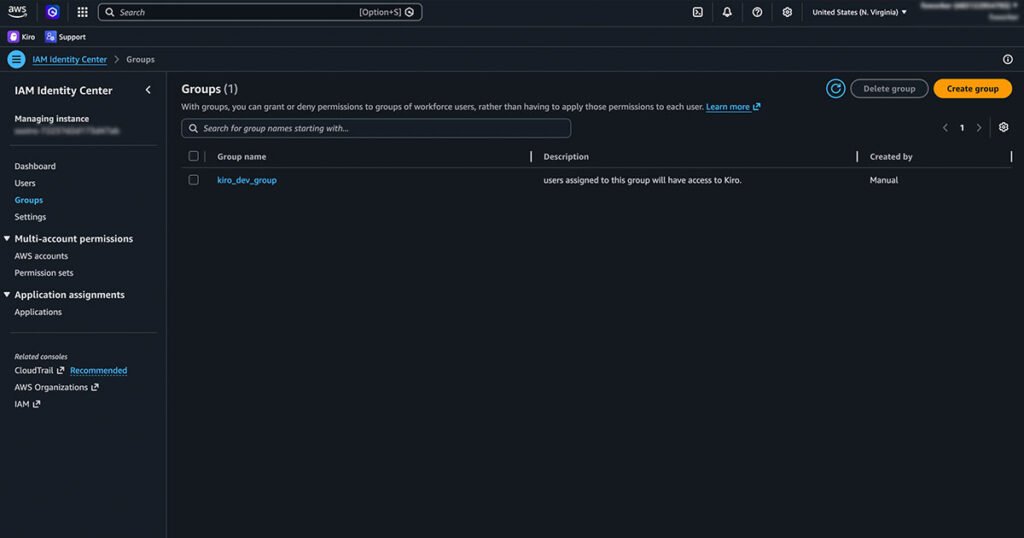
Task: Open table preferences gear
Action: click(1004, 127)
